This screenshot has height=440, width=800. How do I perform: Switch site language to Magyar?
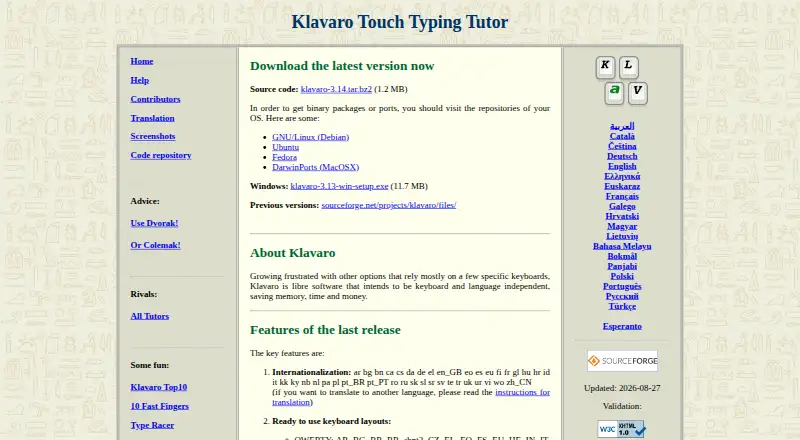622,226
